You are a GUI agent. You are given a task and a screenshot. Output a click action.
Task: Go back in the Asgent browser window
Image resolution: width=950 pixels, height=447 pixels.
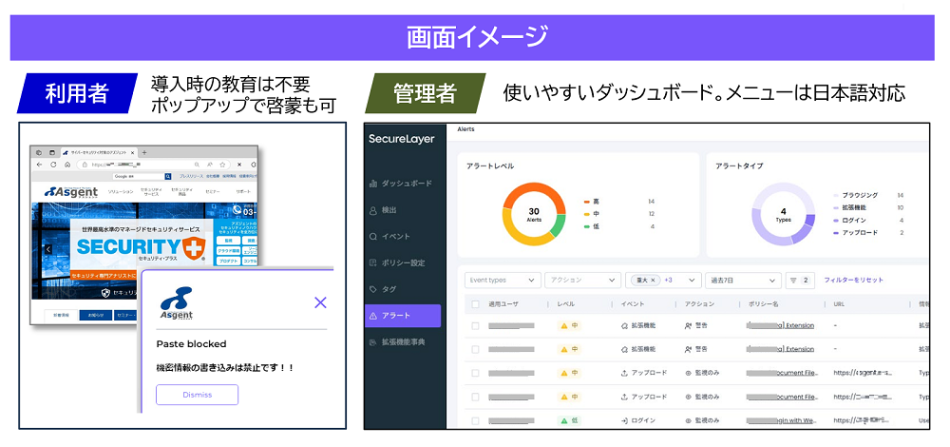[40, 164]
